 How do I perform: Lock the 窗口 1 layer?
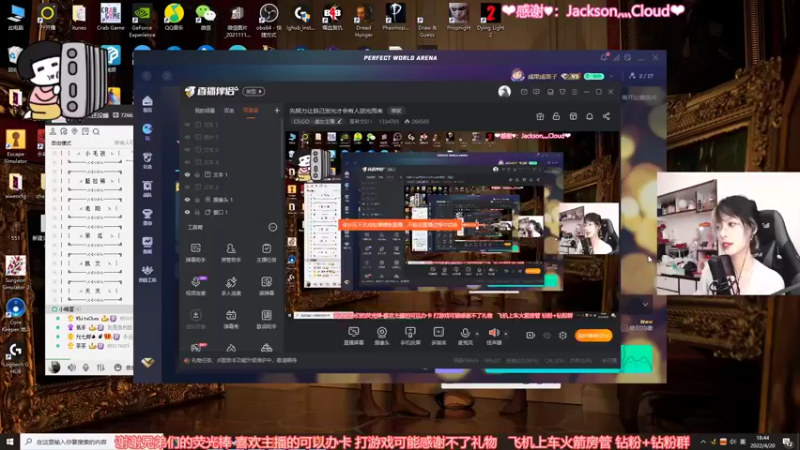[197, 212]
